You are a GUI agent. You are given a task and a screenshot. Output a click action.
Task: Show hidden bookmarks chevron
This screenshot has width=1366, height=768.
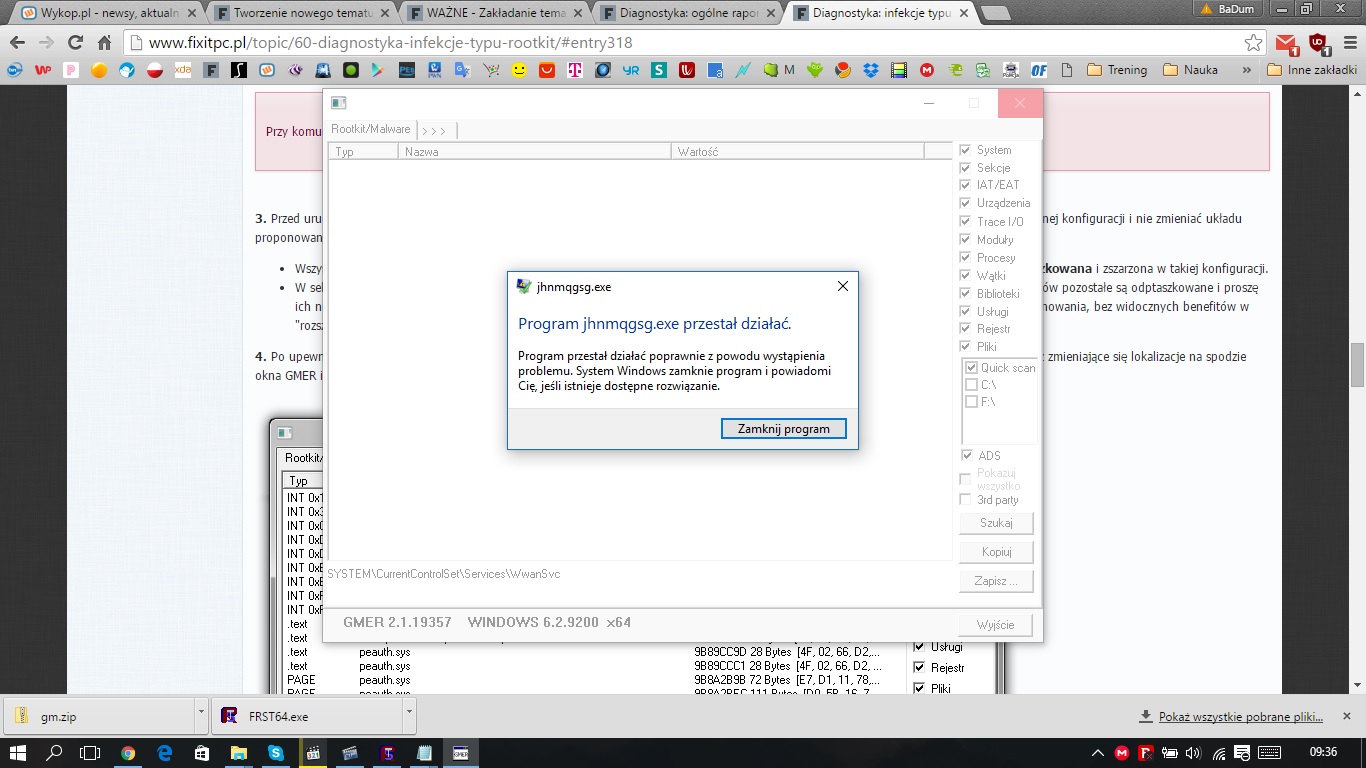click(x=1246, y=70)
